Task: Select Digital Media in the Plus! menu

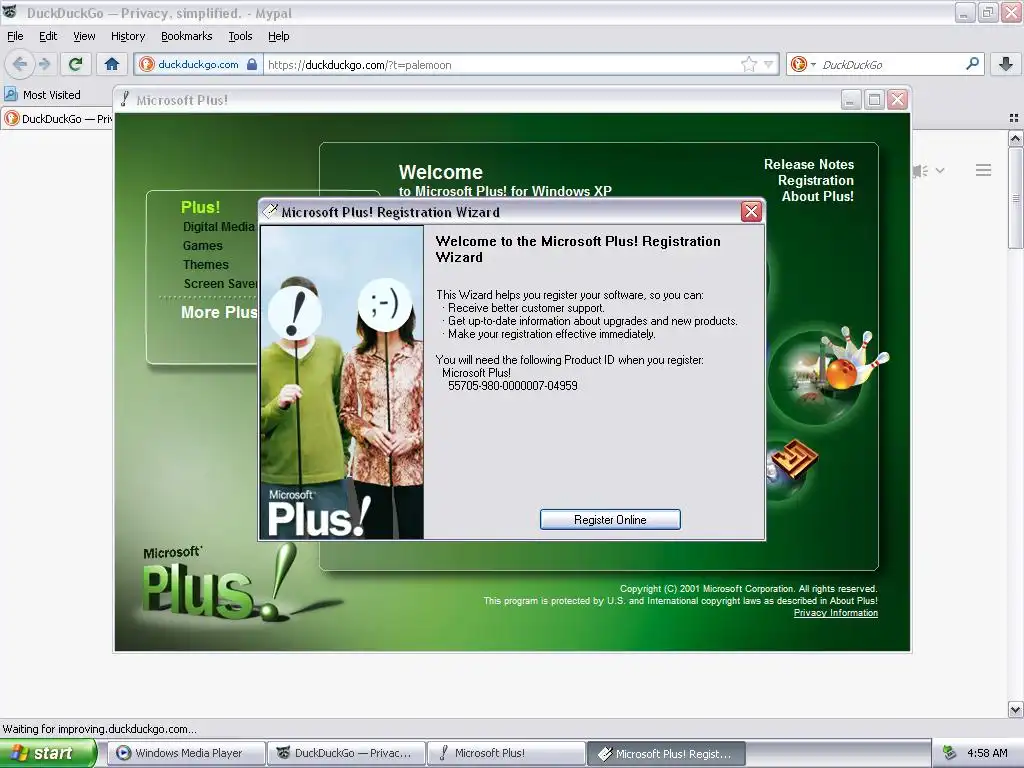Action: coord(219,227)
